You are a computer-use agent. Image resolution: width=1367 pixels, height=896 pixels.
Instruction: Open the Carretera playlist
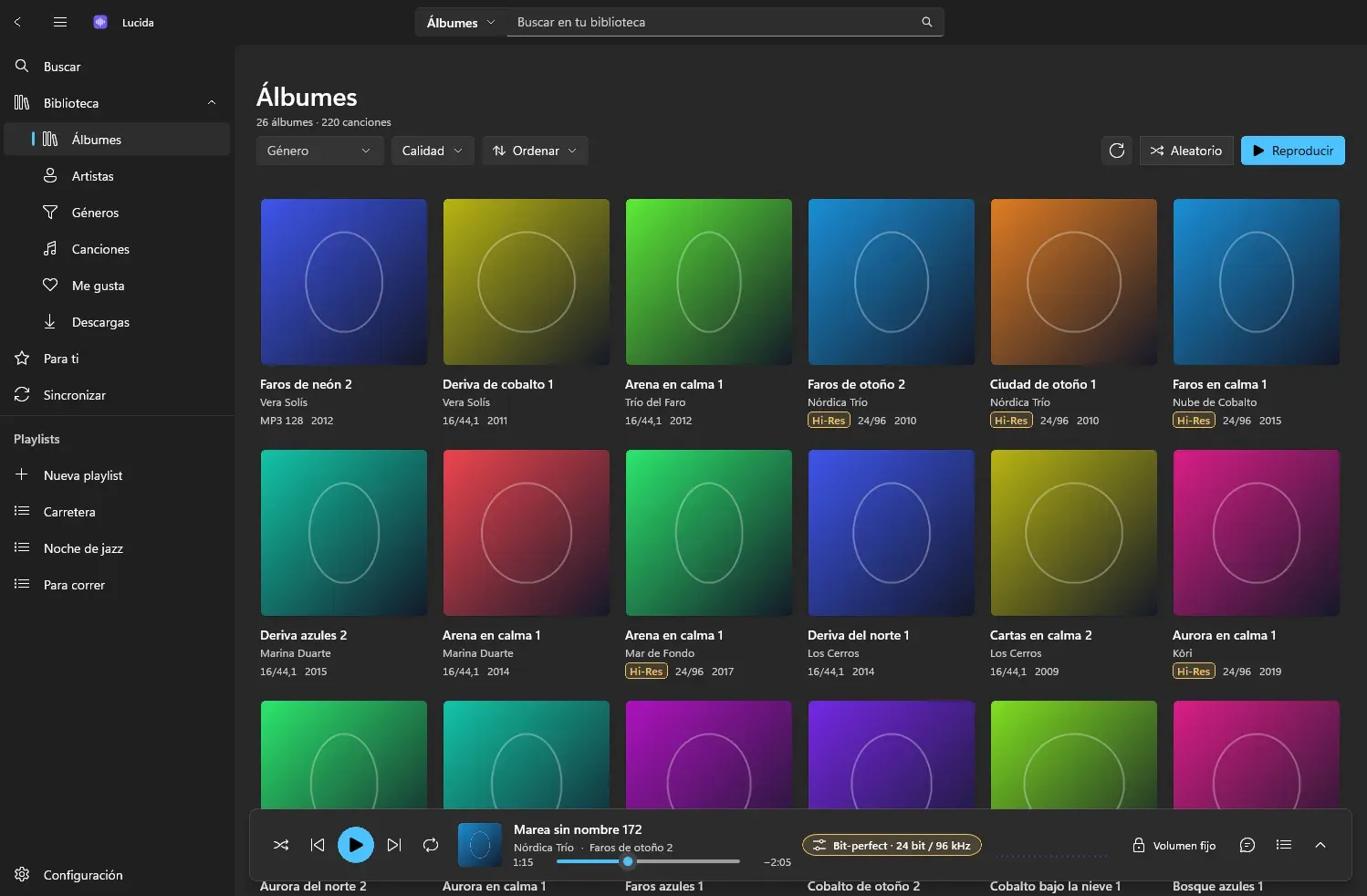(x=117, y=512)
